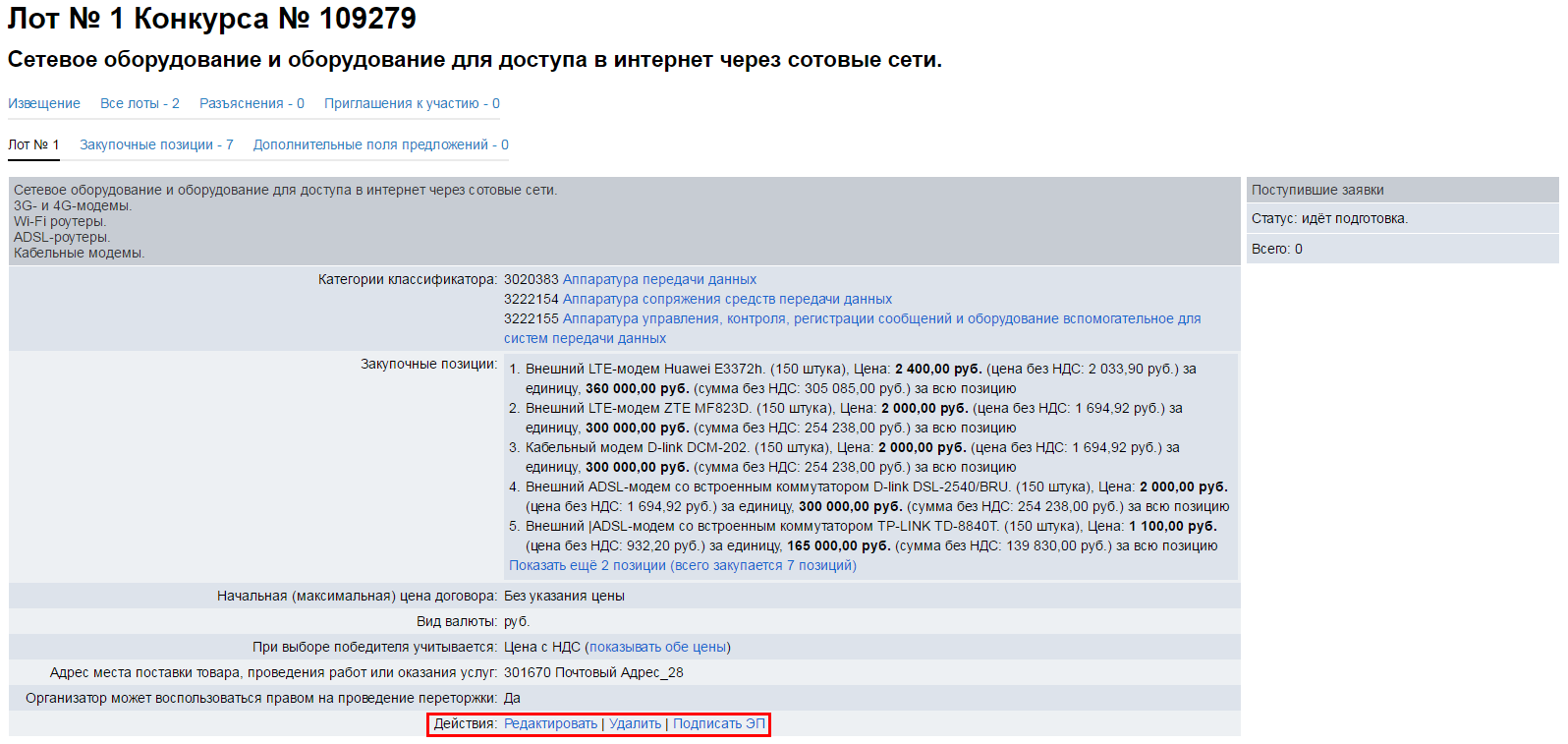The image size is (1568, 744).
Task: Expand list via Показать ещё 2 позиции
Action: [682, 565]
